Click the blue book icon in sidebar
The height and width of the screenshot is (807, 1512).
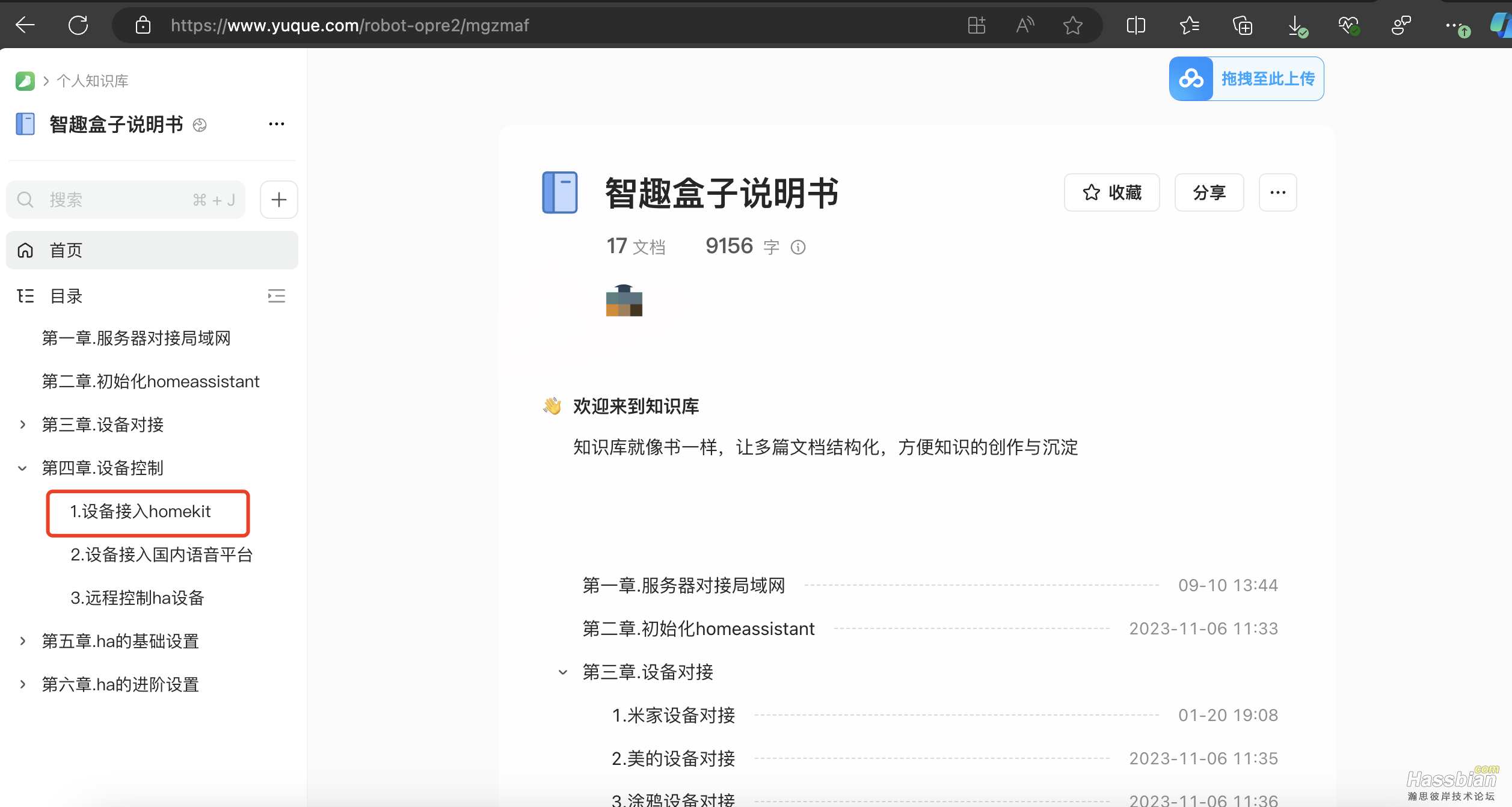coord(25,124)
